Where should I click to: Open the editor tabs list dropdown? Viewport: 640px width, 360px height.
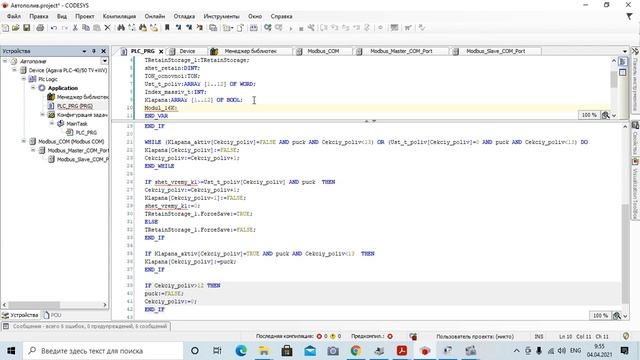(x=624, y=51)
